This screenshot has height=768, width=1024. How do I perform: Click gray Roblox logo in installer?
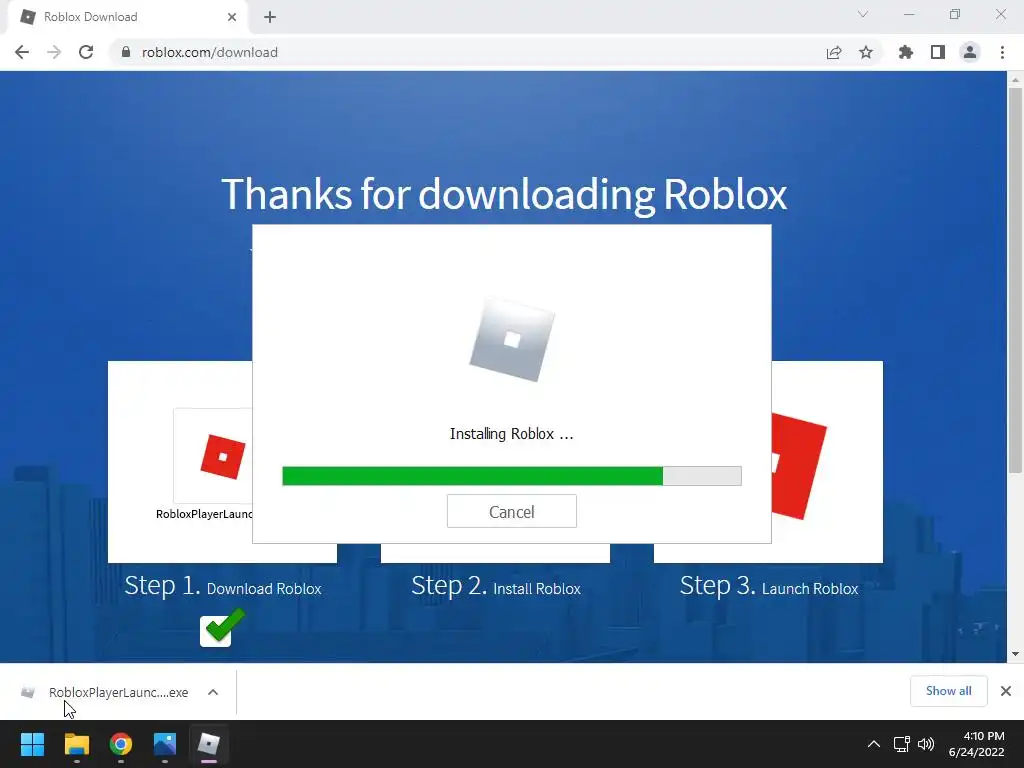click(512, 340)
